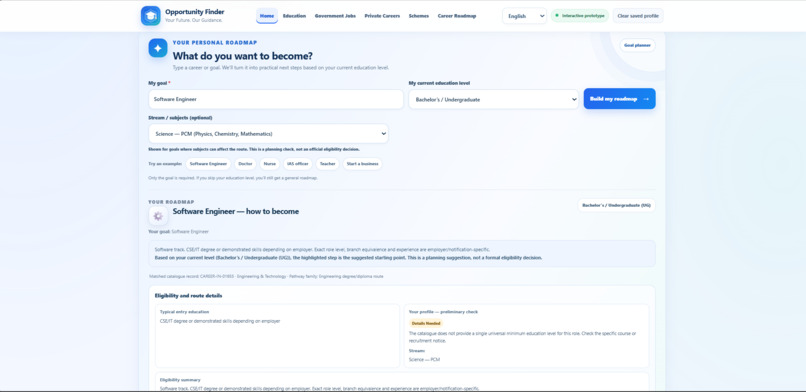Choose the IAS officer example chip
The height and width of the screenshot is (392, 806).
(x=298, y=164)
